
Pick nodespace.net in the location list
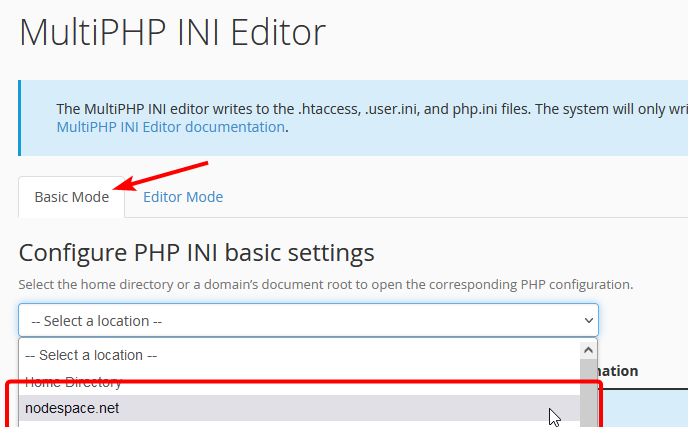72,408
